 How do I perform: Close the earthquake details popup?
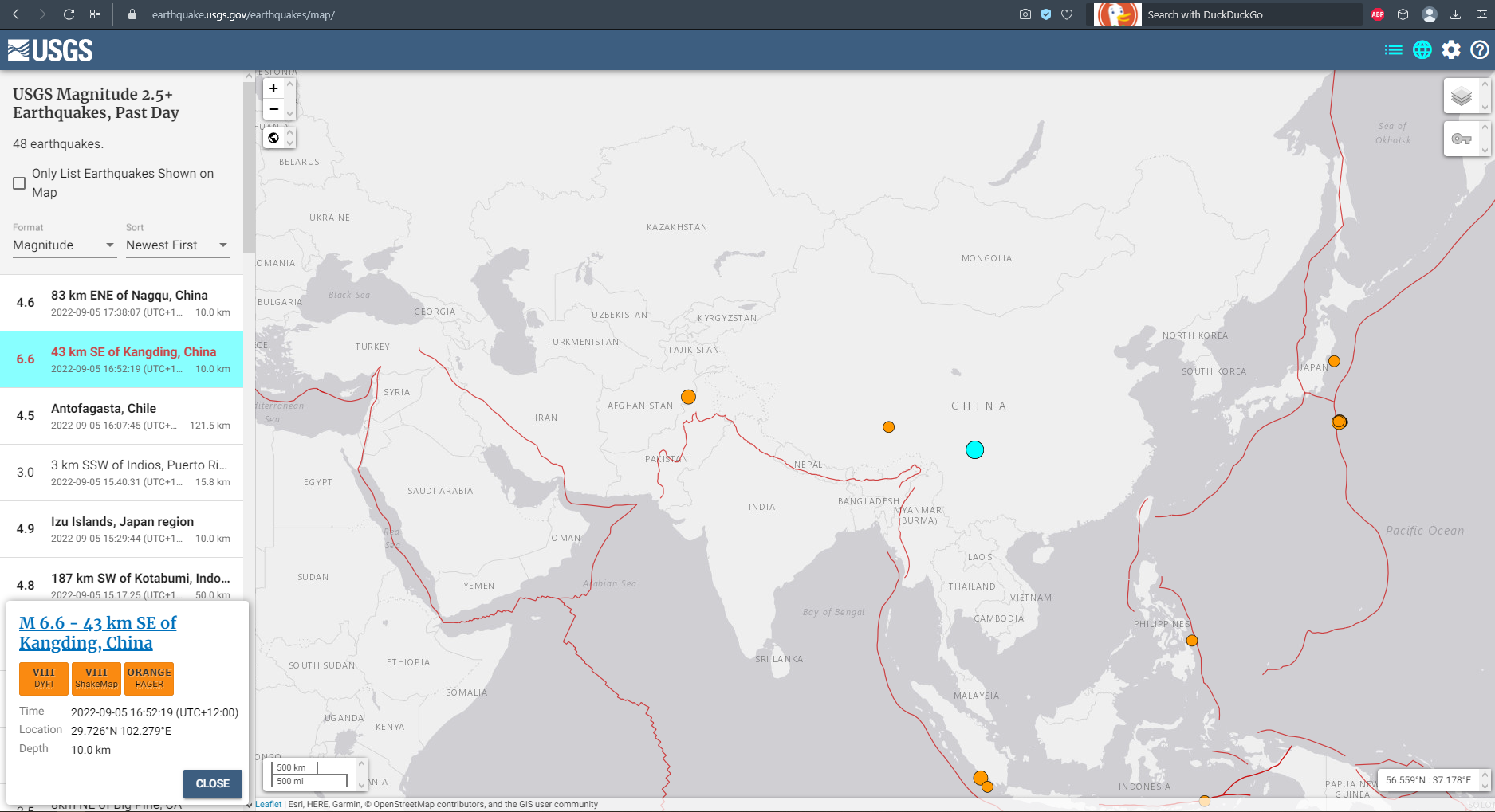pyautogui.click(x=213, y=783)
